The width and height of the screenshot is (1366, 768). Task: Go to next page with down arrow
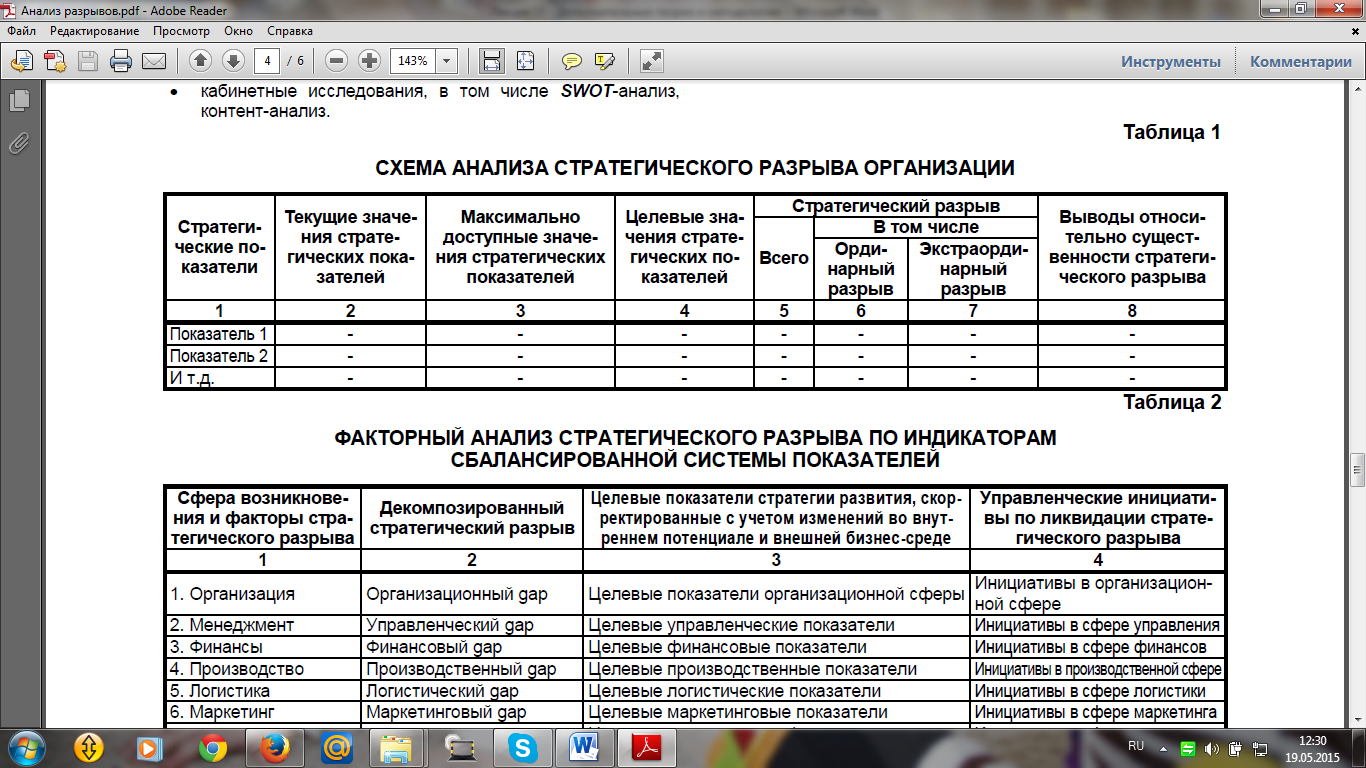tap(233, 61)
